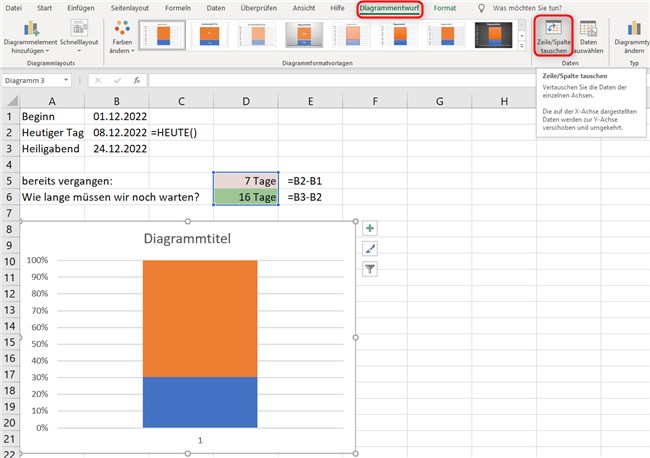
Task: Click the Heiligabend cell
Action: tap(52, 149)
